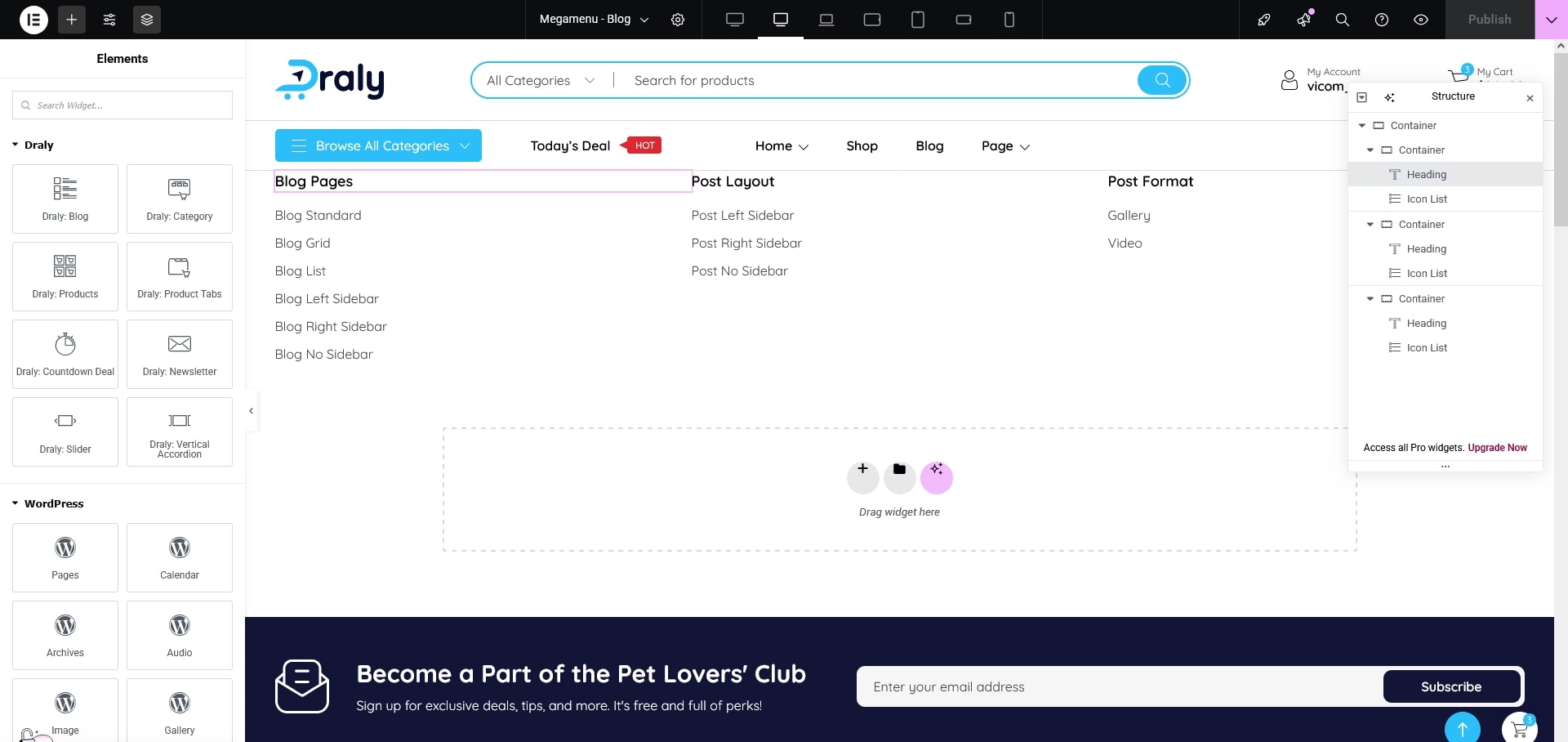This screenshot has height=742, width=1568.
Task: Click the Upgrade Now link
Action: 1497,448
